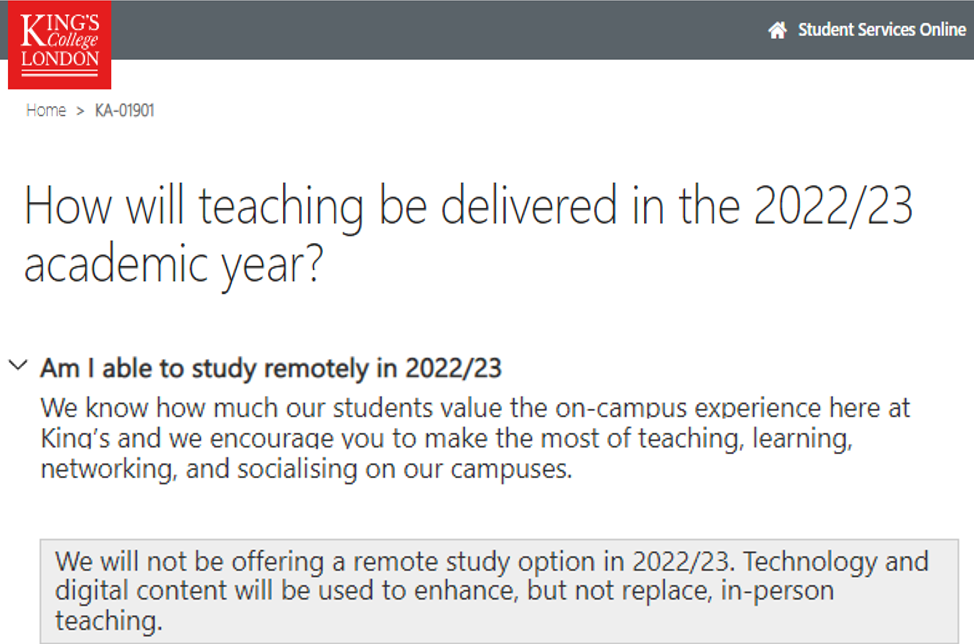Toggle the "Am I able to study remotely" heading

pyautogui.click(x=270, y=368)
